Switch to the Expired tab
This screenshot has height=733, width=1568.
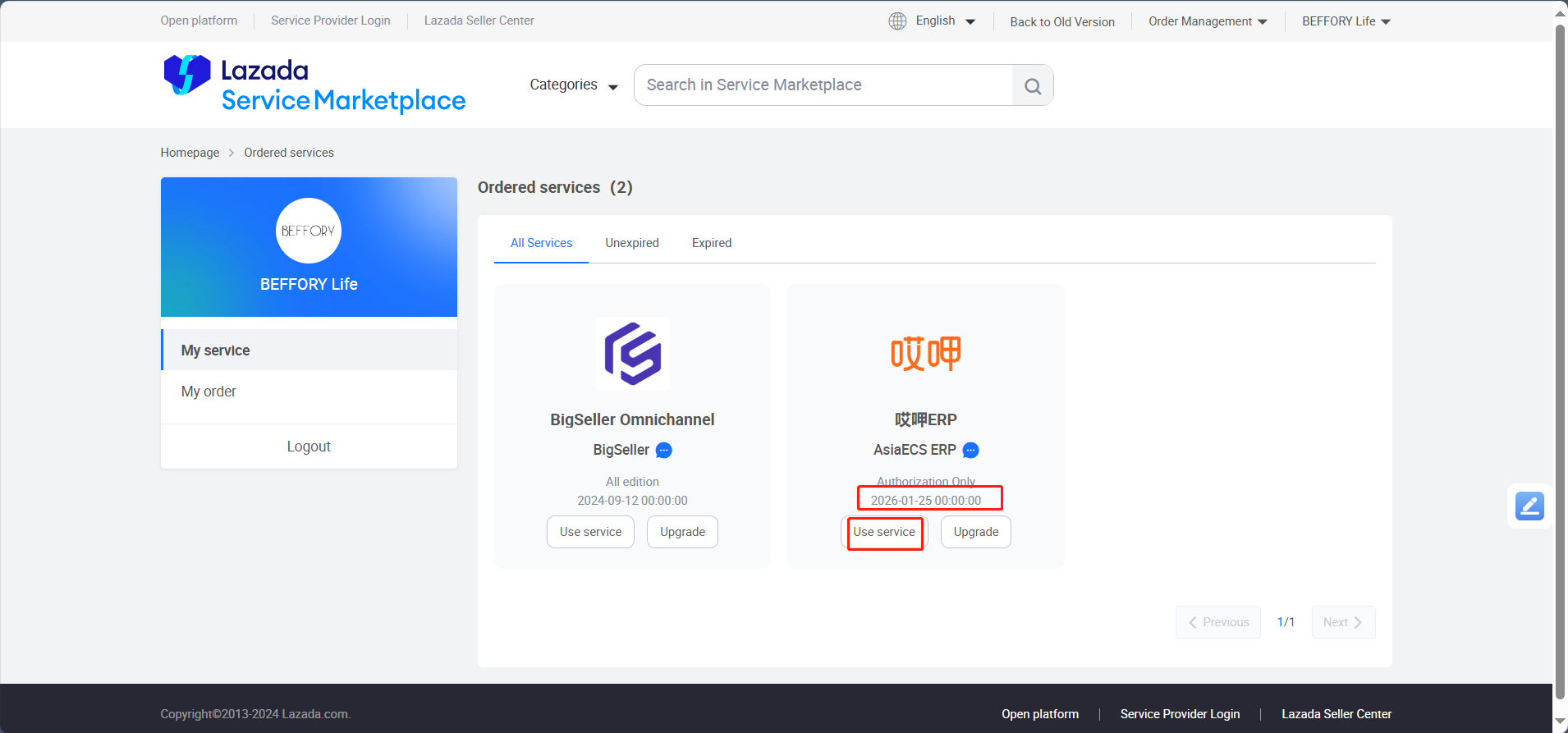(x=712, y=243)
